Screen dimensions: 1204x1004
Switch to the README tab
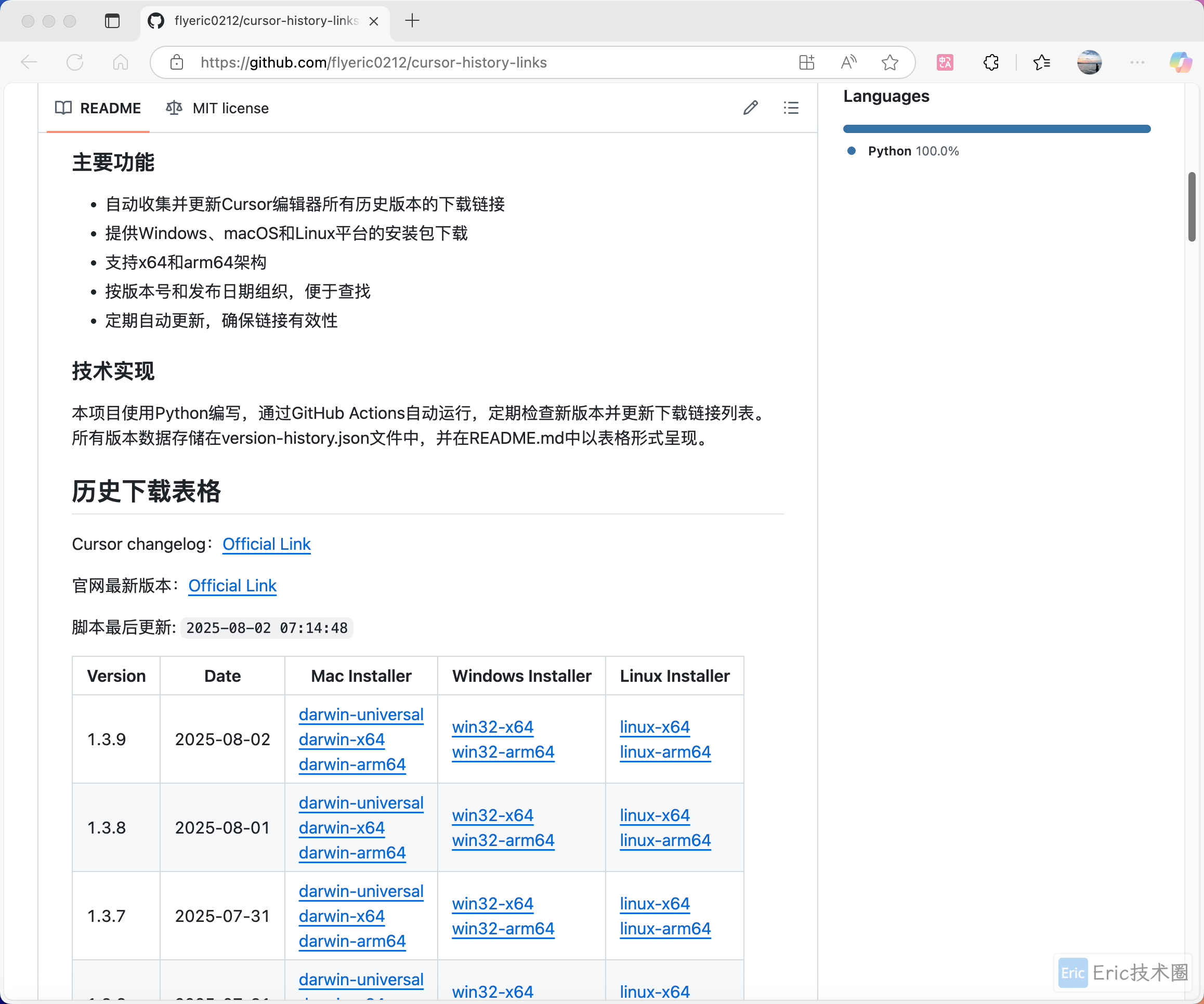[x=98, y=108]
